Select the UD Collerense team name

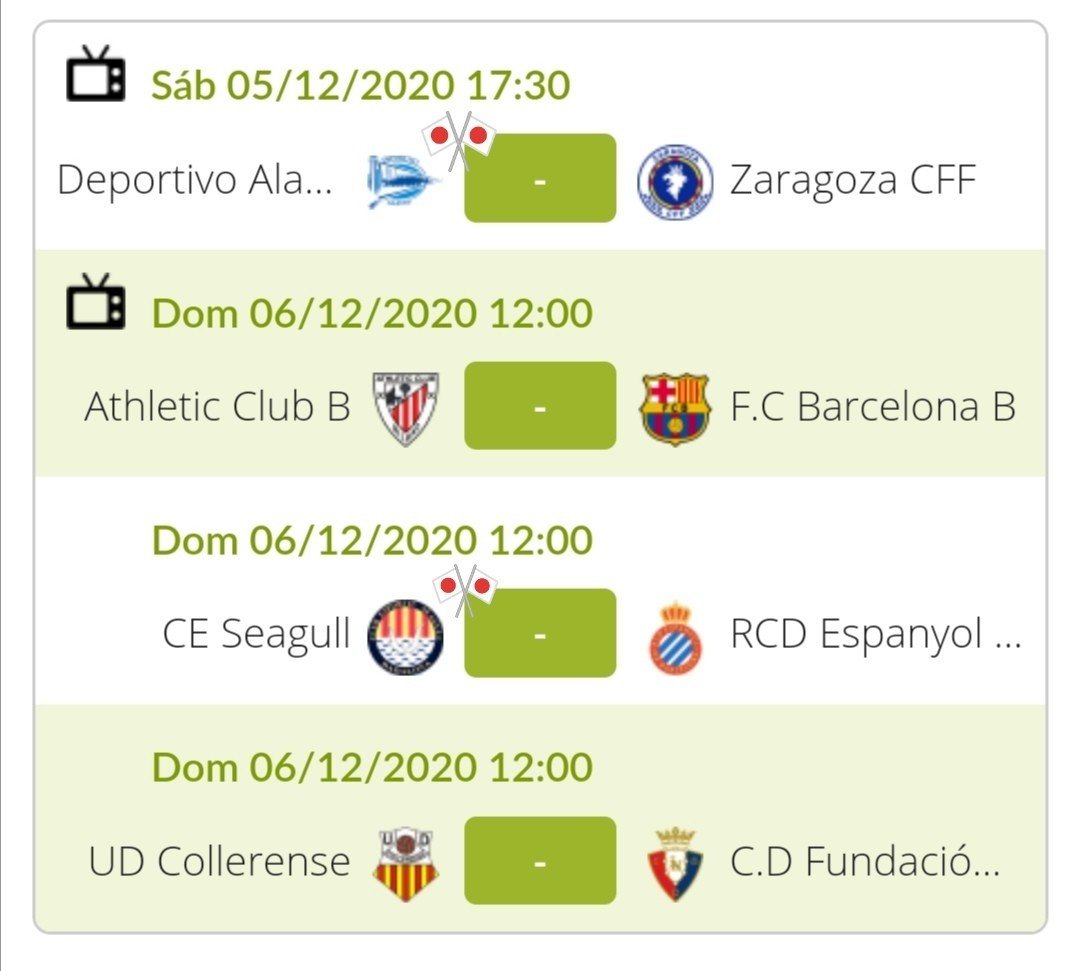[220, 861]
